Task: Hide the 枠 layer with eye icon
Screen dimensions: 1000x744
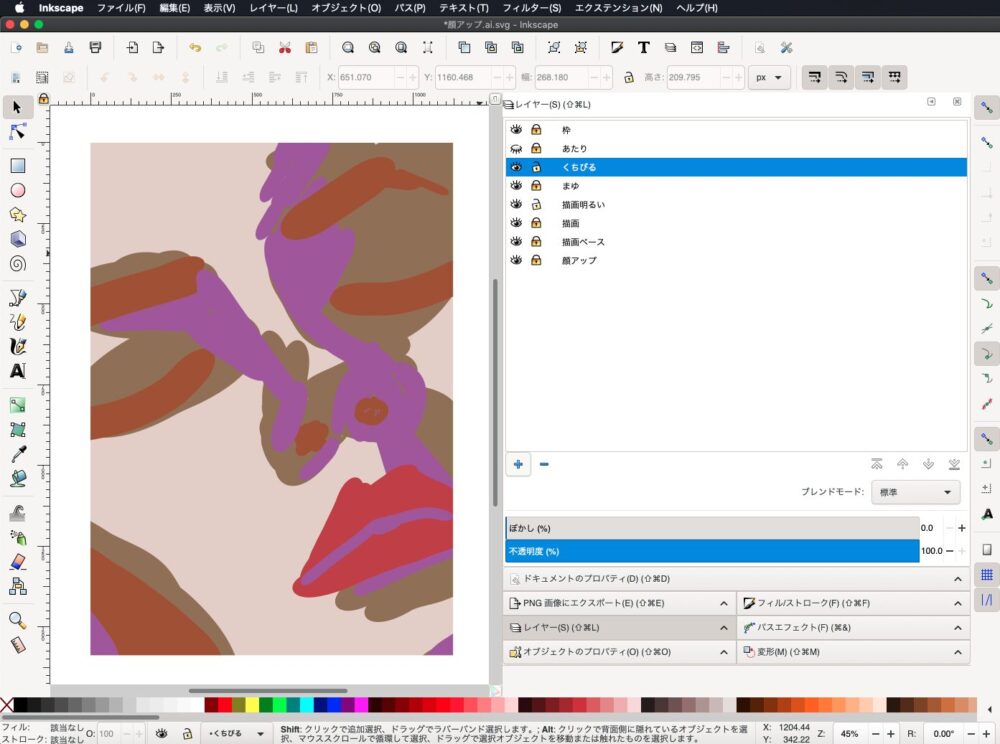Action: pos(517,130)
